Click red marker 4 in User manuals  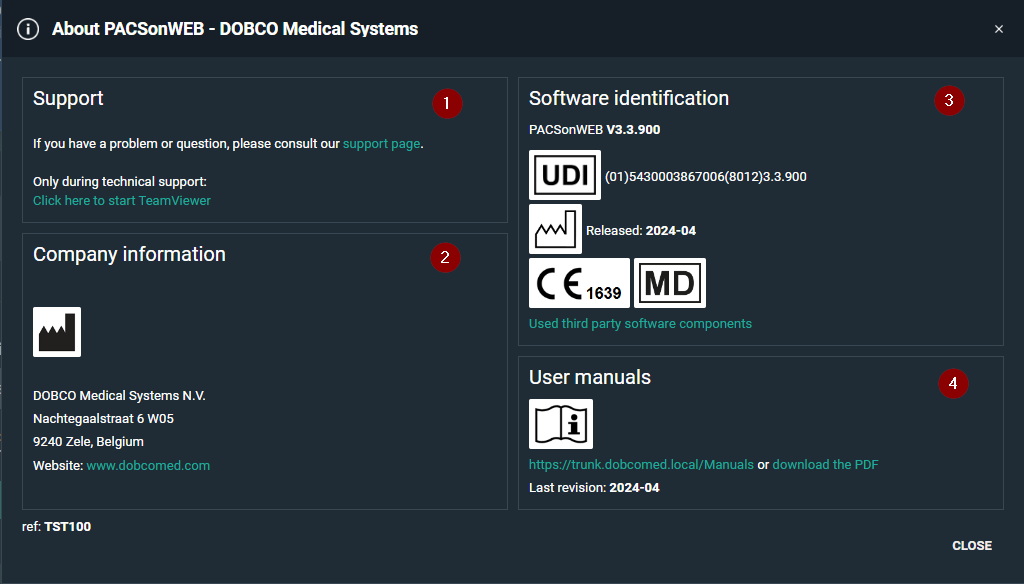tap(953, 383)
